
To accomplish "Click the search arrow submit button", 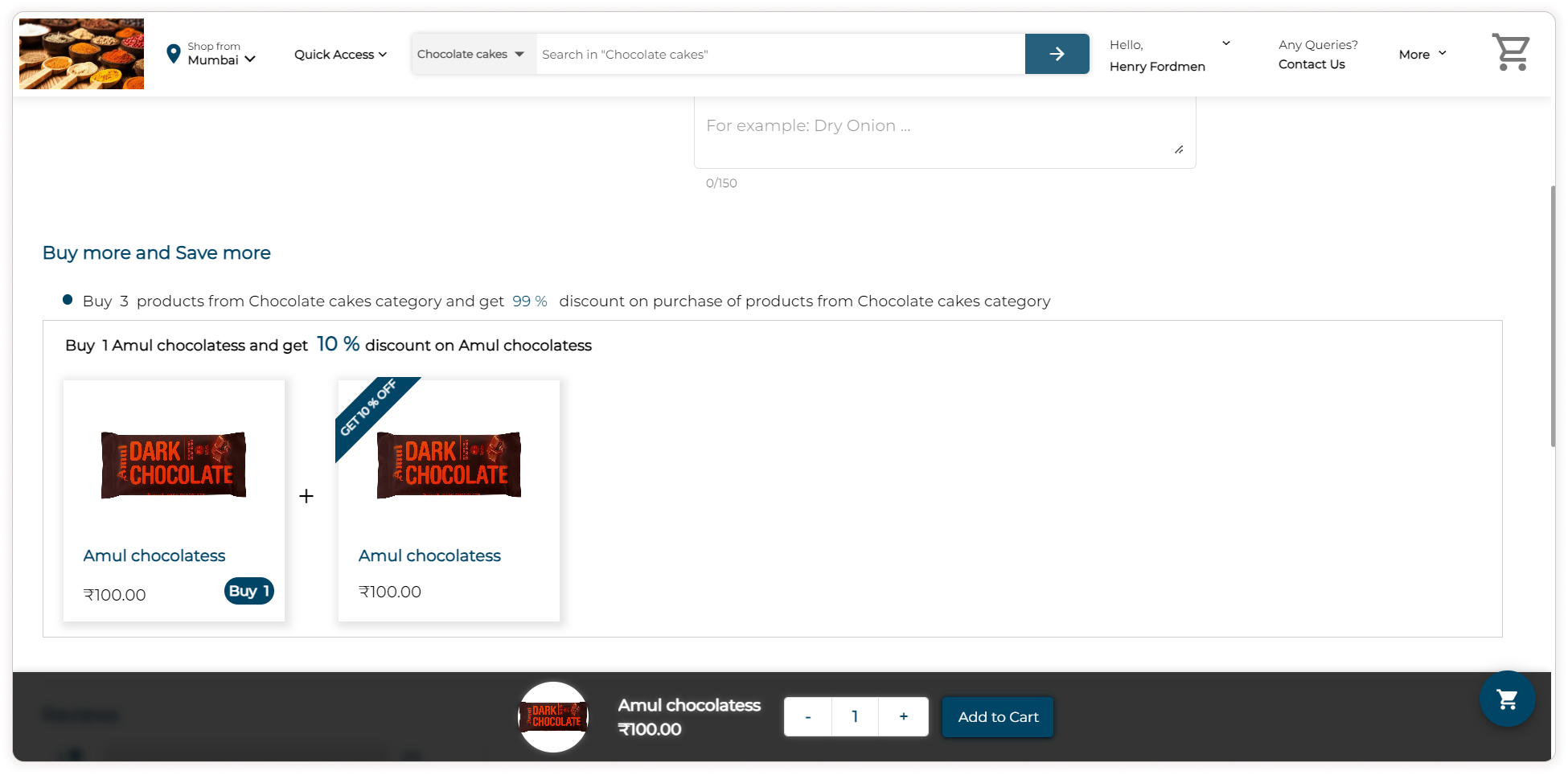I will [x=1057, y=54].
